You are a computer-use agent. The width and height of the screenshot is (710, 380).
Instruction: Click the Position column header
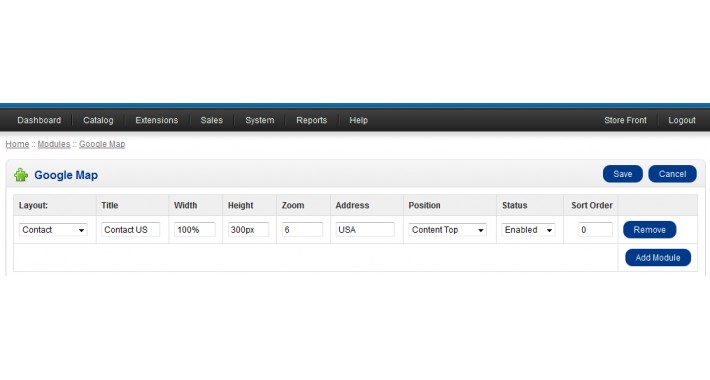click(x=424, y=205)
